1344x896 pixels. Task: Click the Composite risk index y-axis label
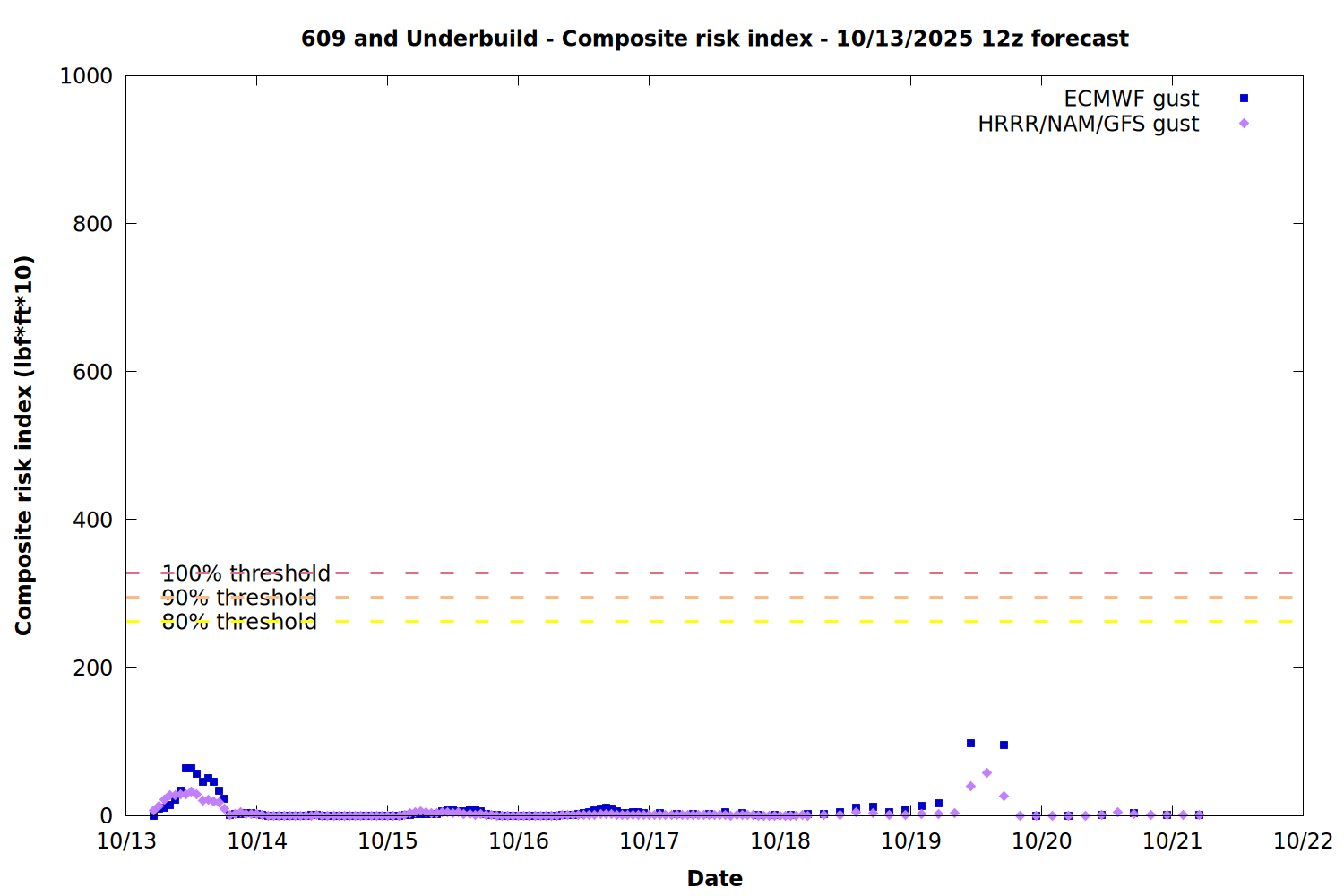(24, 445)
